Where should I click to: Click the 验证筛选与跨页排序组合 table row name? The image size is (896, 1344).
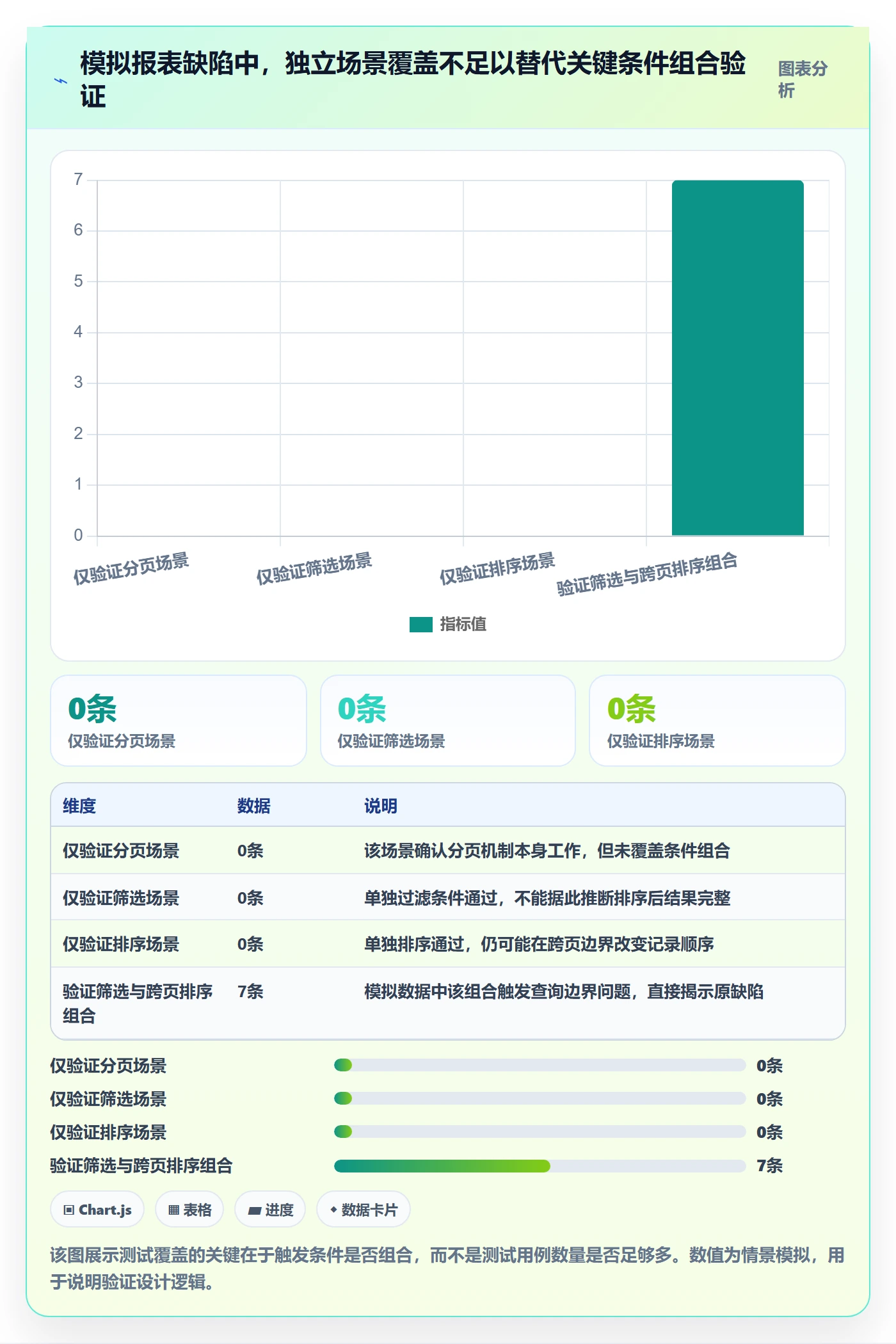[138, 1004]
